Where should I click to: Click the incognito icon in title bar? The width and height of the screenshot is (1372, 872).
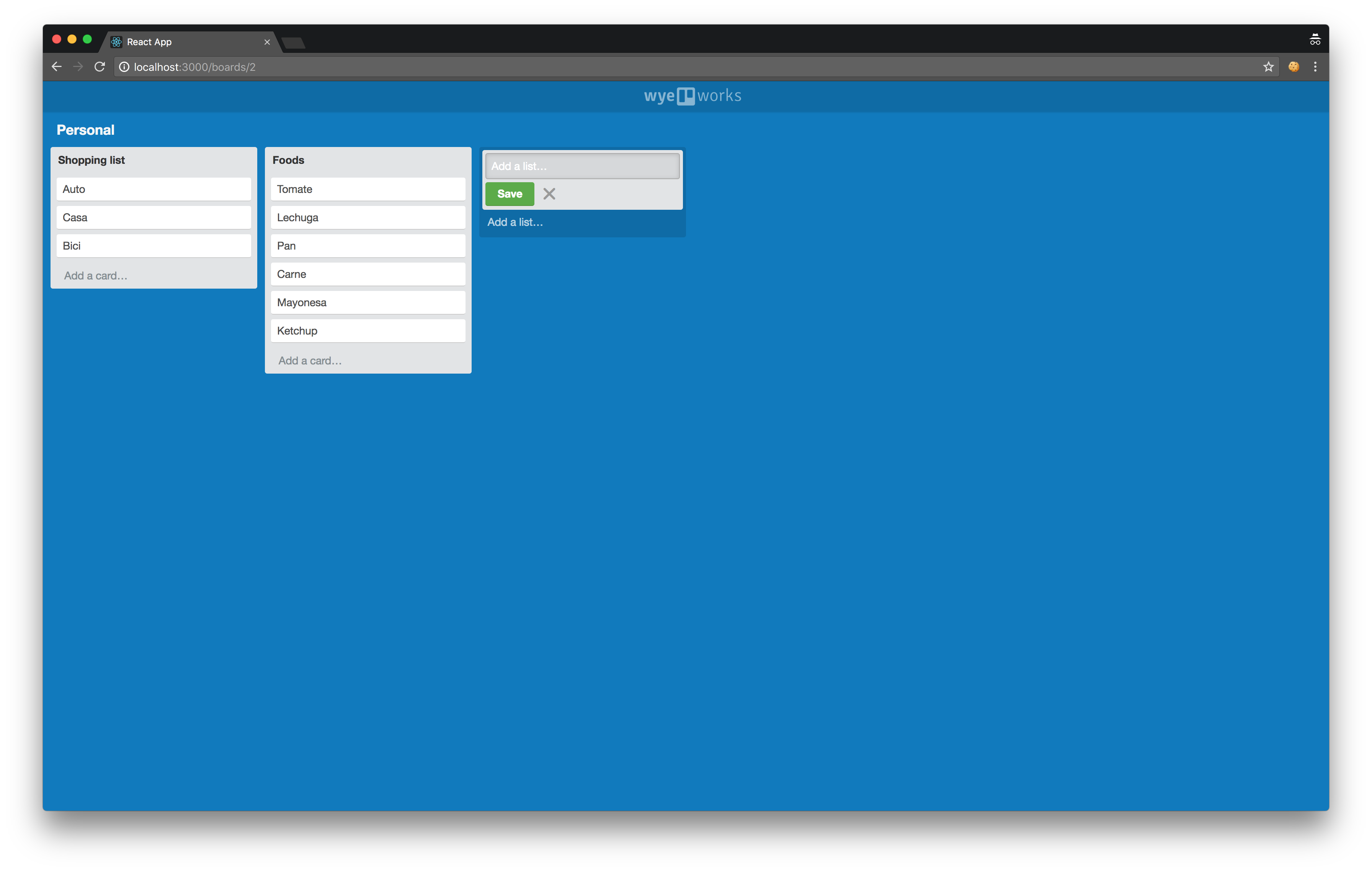tap(1315, 39)
